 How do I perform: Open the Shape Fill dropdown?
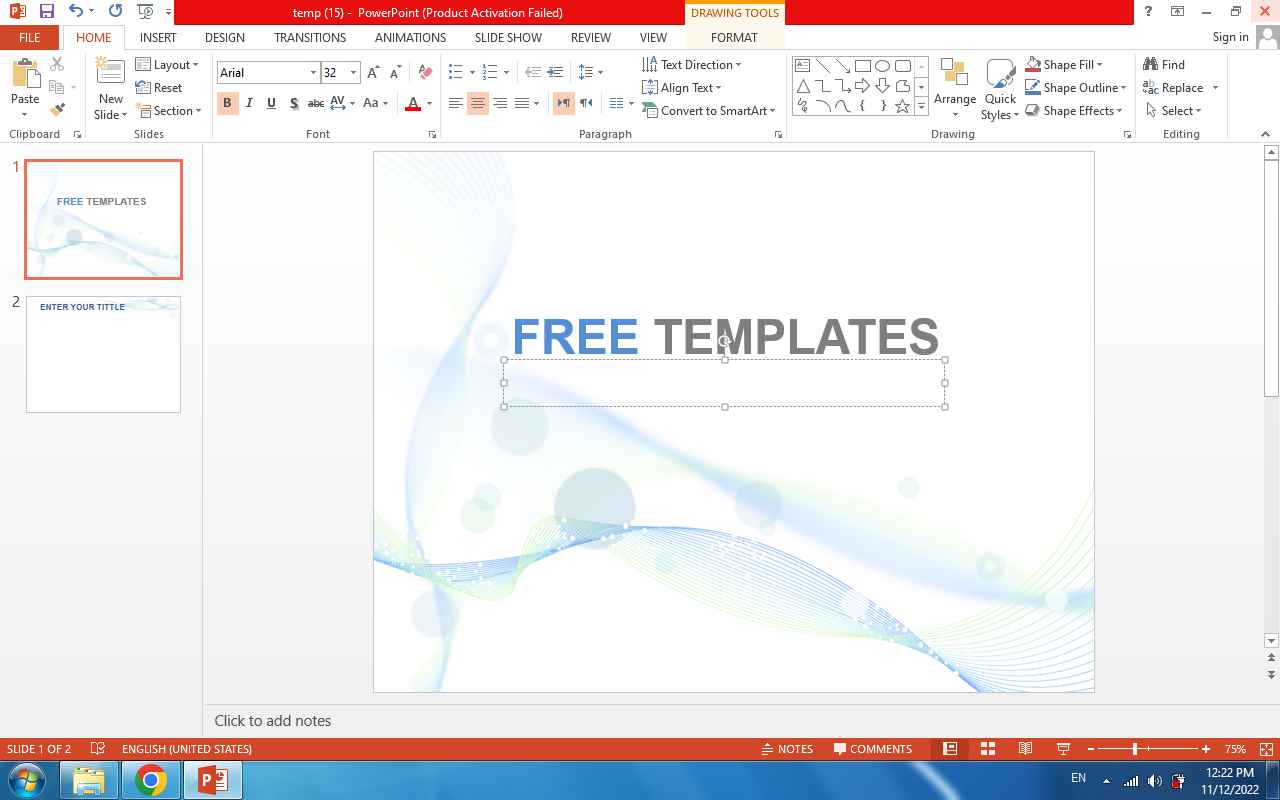tap(1064, 65)
